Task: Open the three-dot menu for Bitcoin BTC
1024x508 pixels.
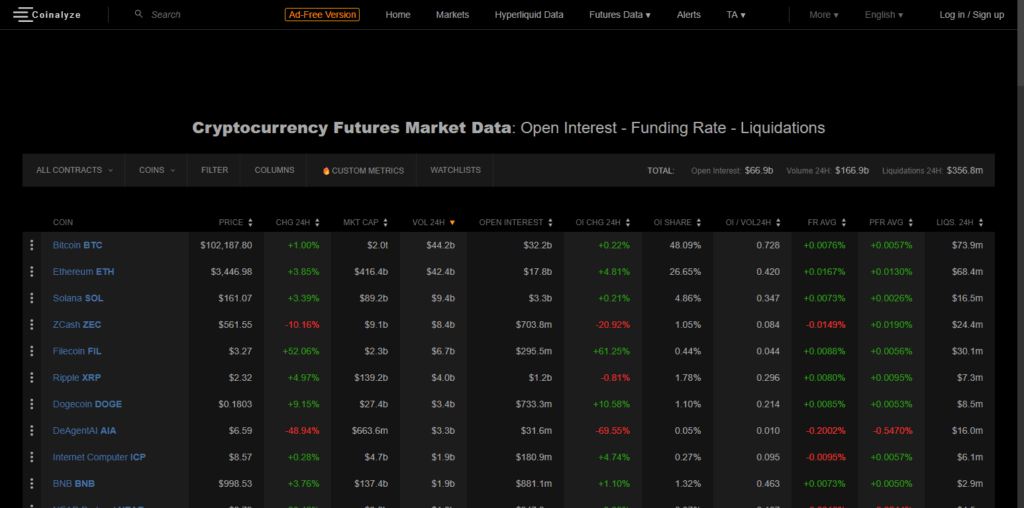Action: 31,245
